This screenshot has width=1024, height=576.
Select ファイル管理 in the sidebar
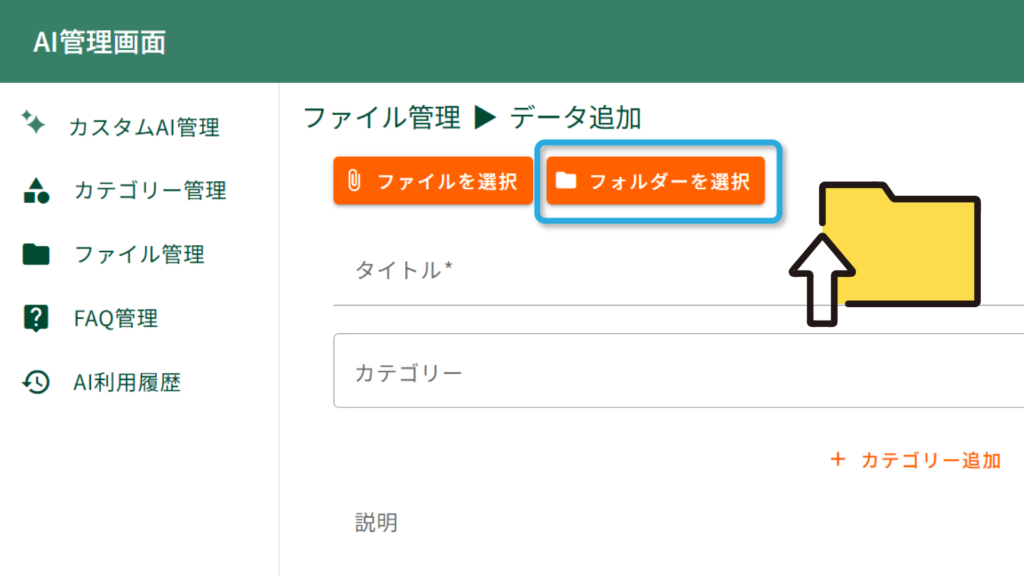tap(139, 254)
